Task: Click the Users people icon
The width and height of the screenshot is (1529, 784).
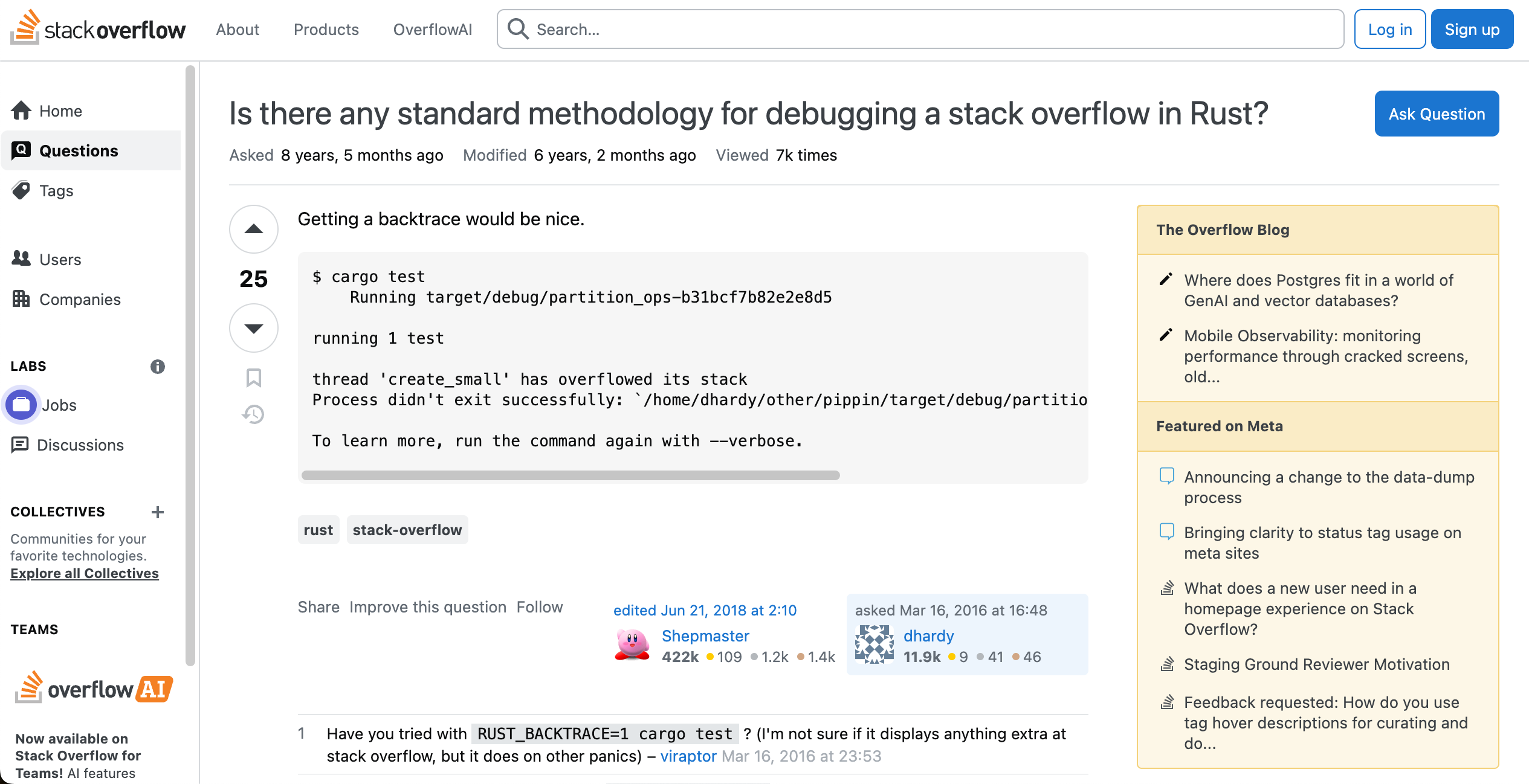Action: (21, 259)
